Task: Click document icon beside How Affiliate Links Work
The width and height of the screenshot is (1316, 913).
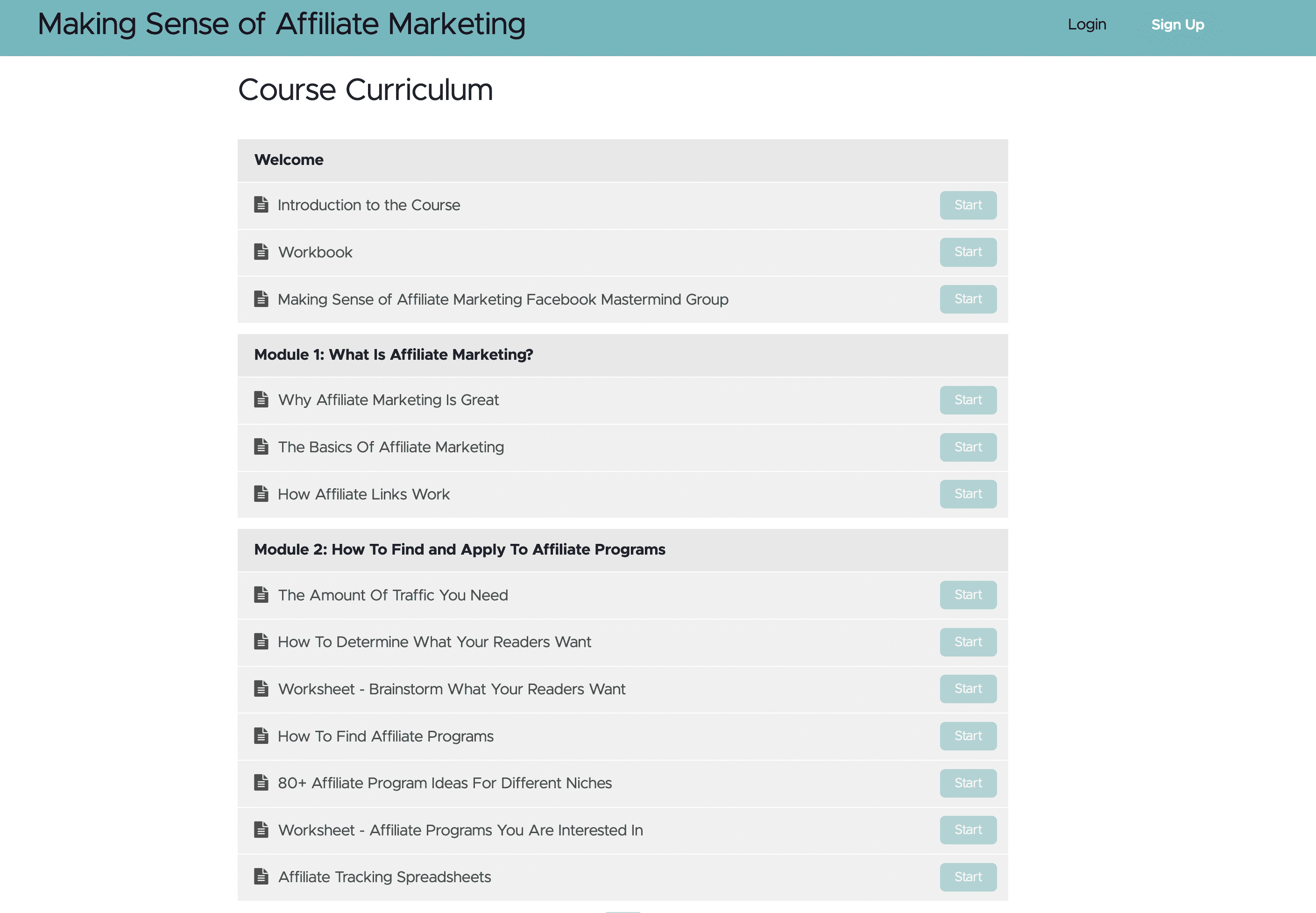Action: (261, 494)
